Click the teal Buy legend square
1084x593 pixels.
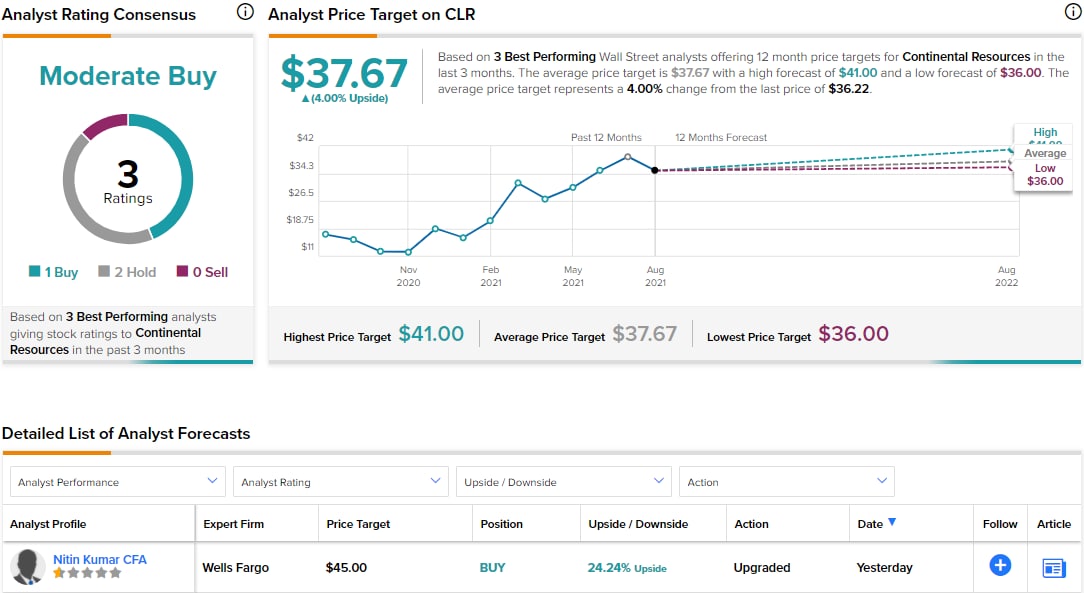click(x=35, y=272)
